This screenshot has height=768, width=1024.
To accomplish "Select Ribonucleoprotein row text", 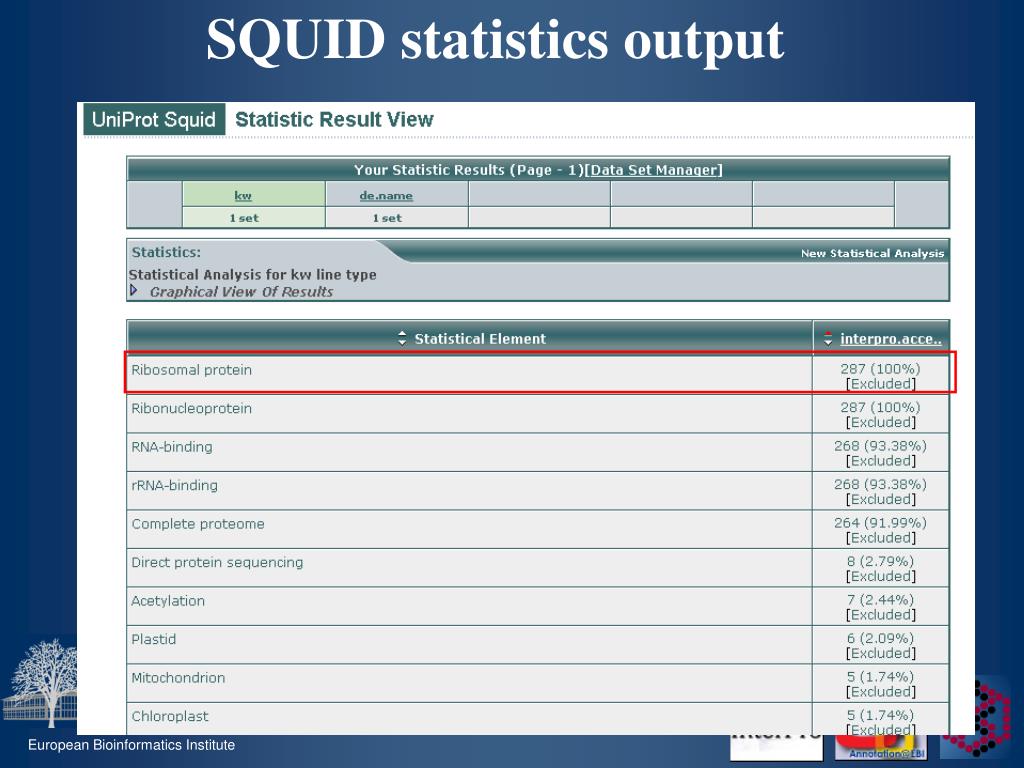I will point(191,408).
